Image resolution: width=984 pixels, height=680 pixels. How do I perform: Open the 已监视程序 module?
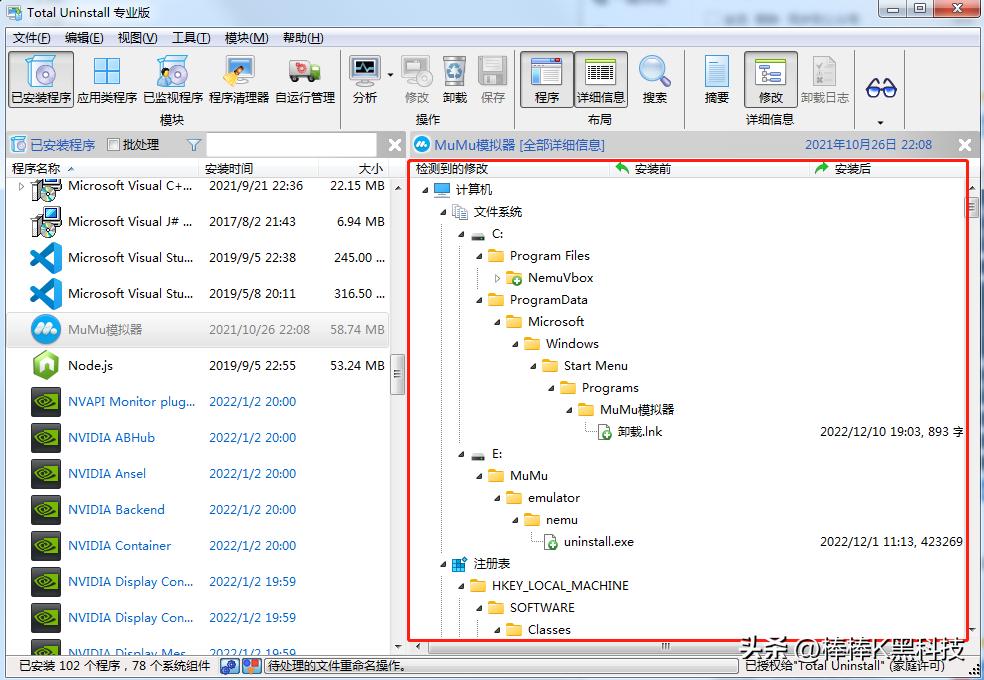(173, 79)
